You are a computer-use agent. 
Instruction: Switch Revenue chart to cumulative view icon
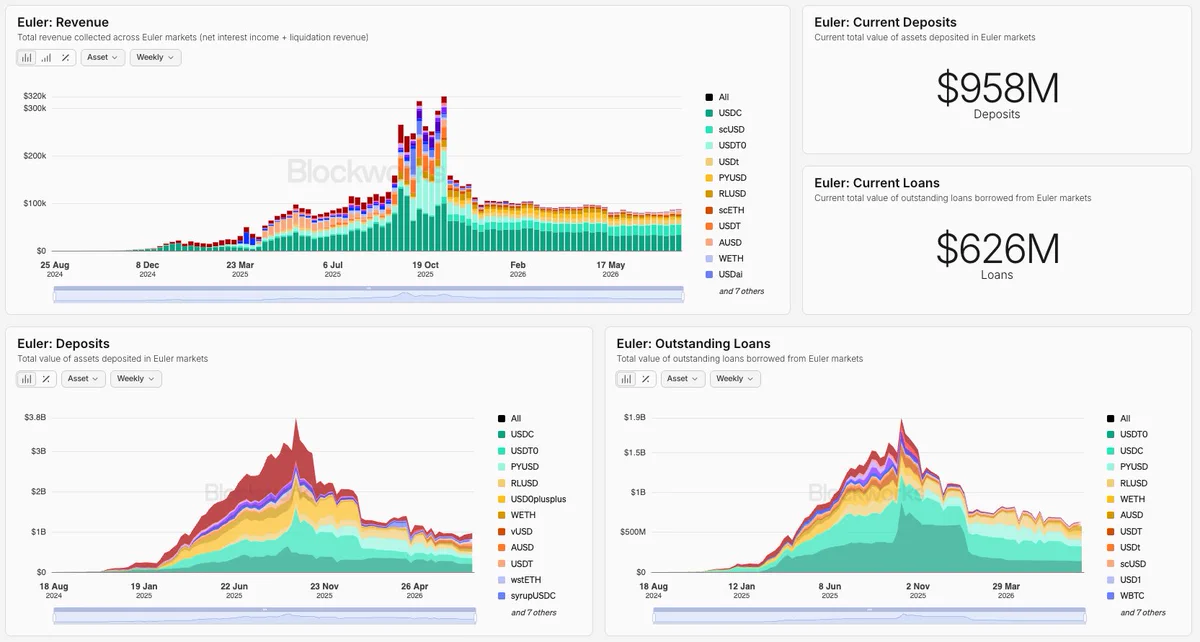point(46,58)
